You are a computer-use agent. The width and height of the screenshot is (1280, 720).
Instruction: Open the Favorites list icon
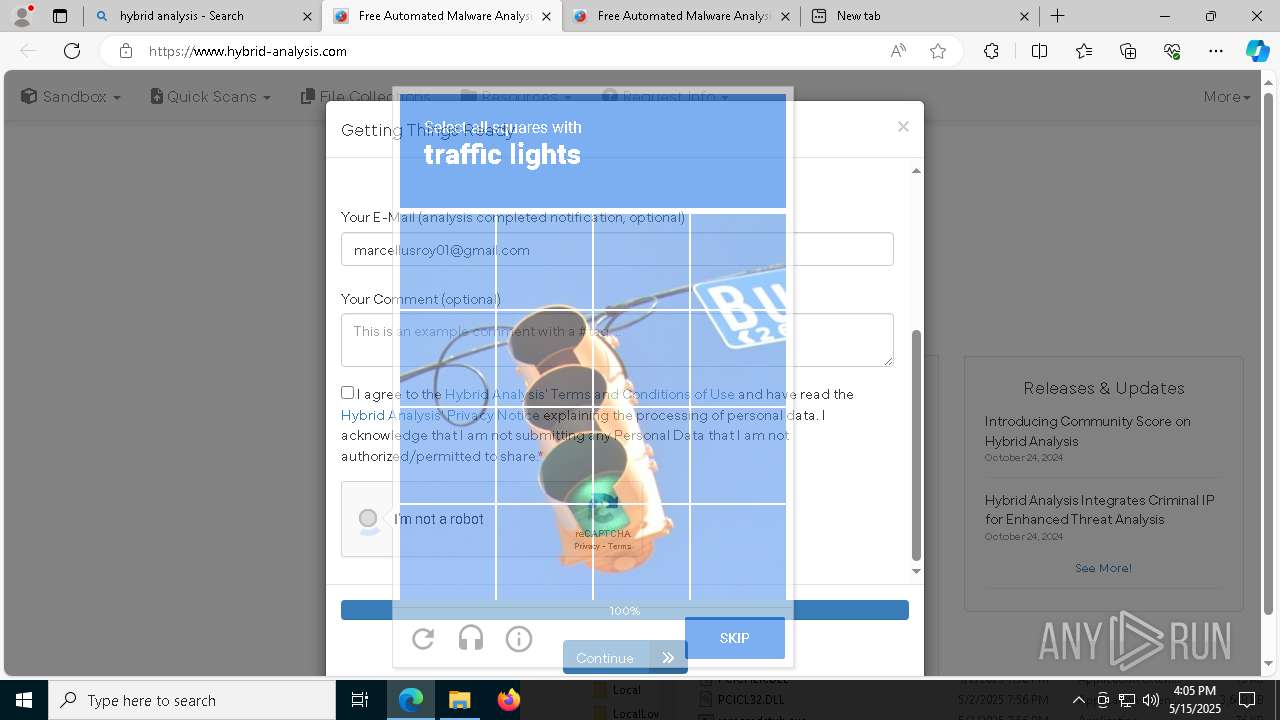(1084, 51)
